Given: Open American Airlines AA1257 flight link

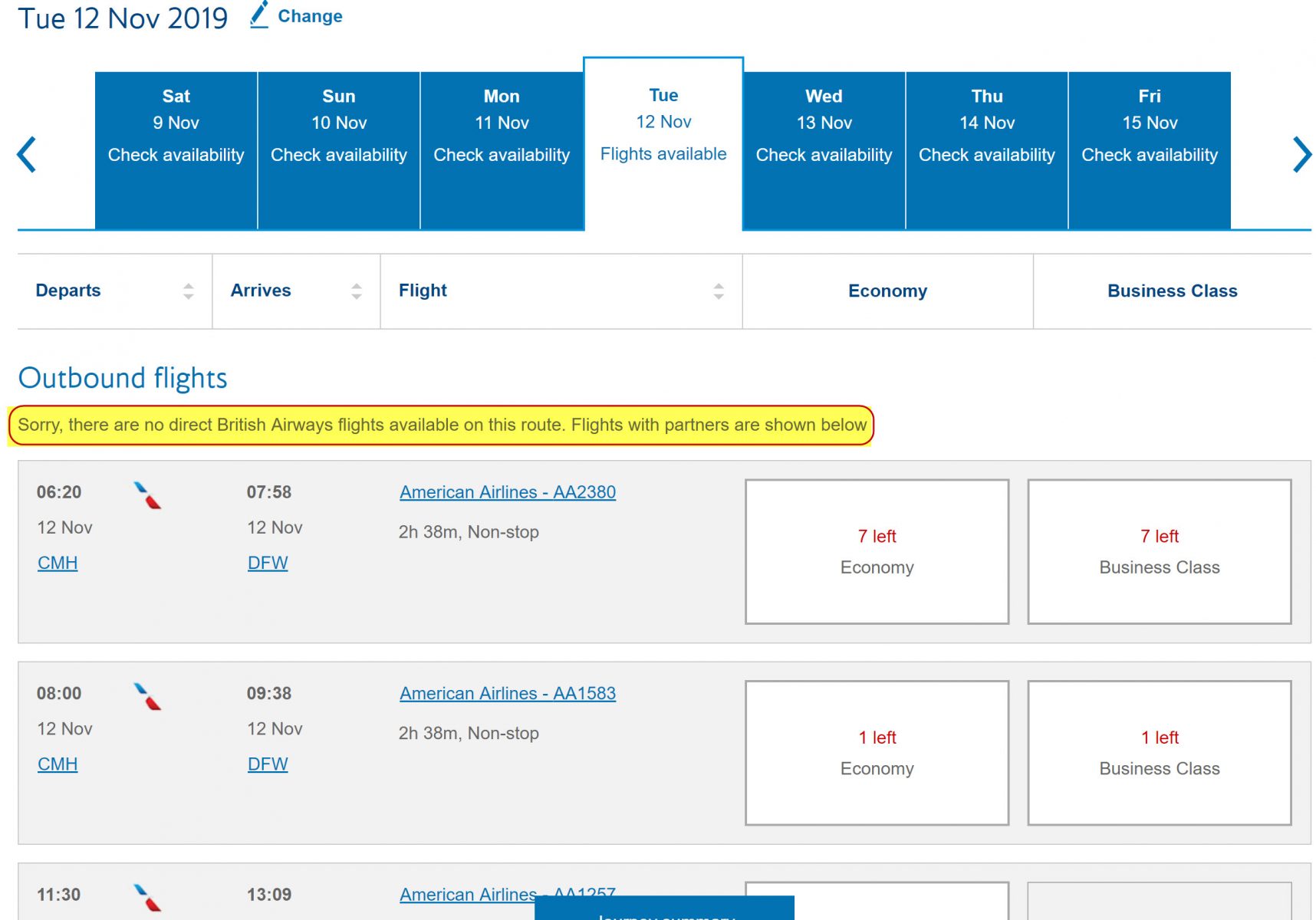Looking at the screenshot, I should [x=508, y=894].
